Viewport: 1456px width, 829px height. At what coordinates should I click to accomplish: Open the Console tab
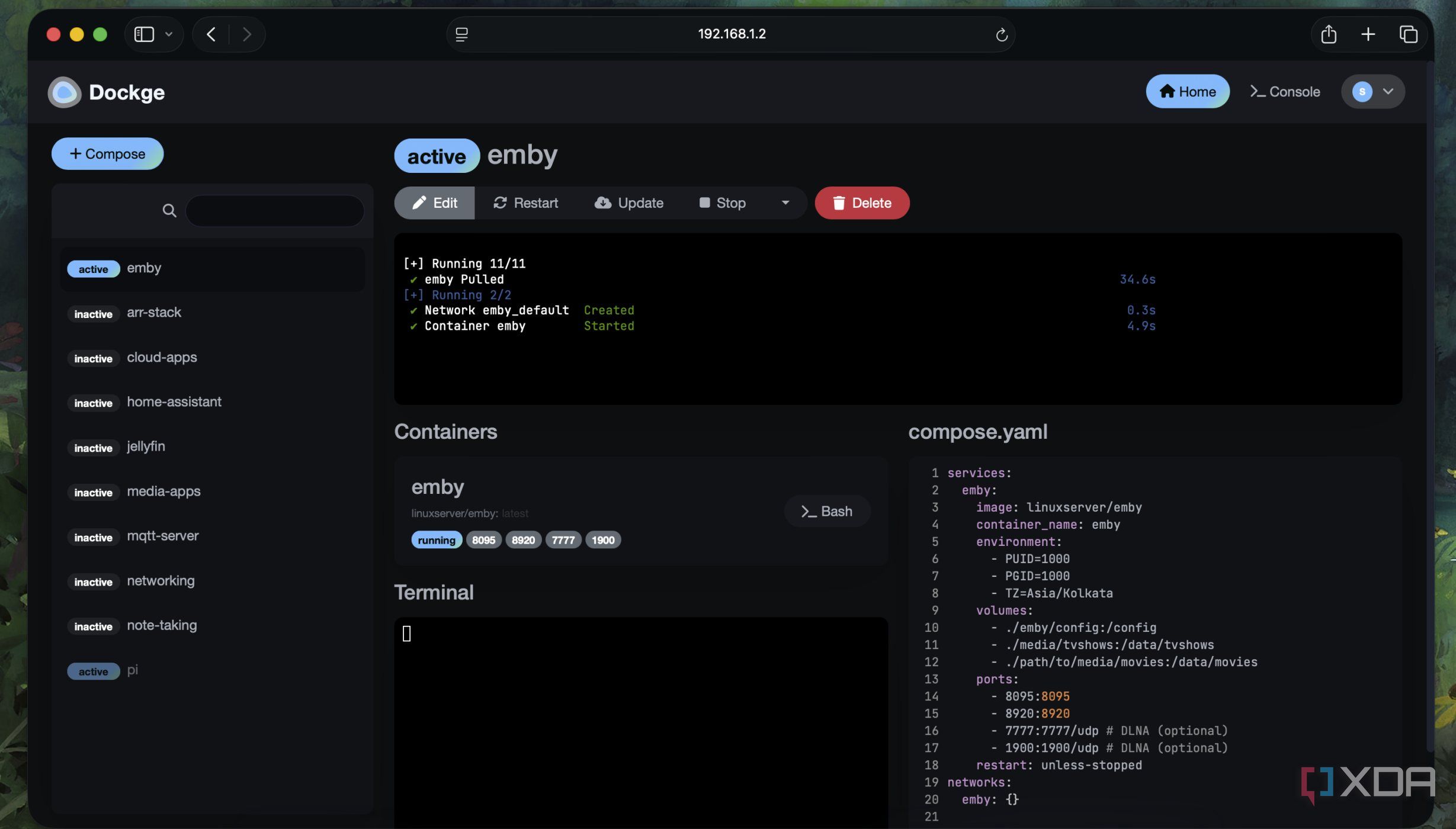pos(1285,92)
